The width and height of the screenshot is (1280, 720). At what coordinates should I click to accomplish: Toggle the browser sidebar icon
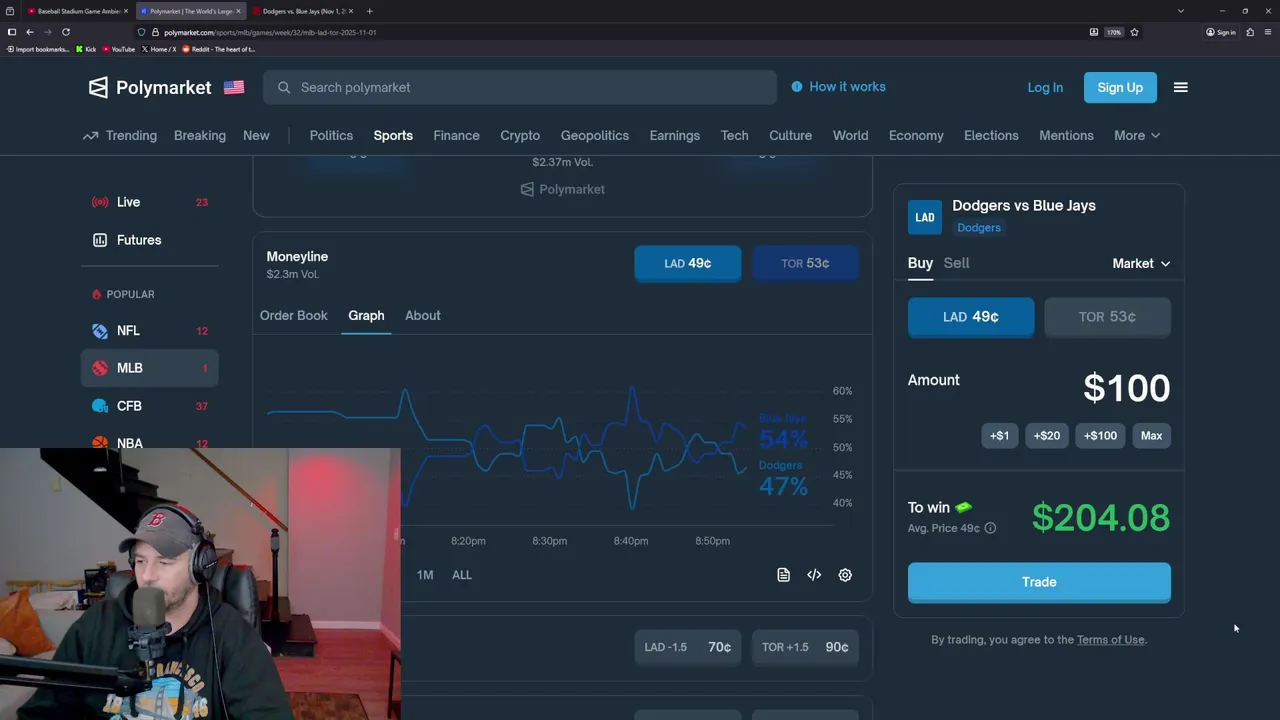point(12,32)
